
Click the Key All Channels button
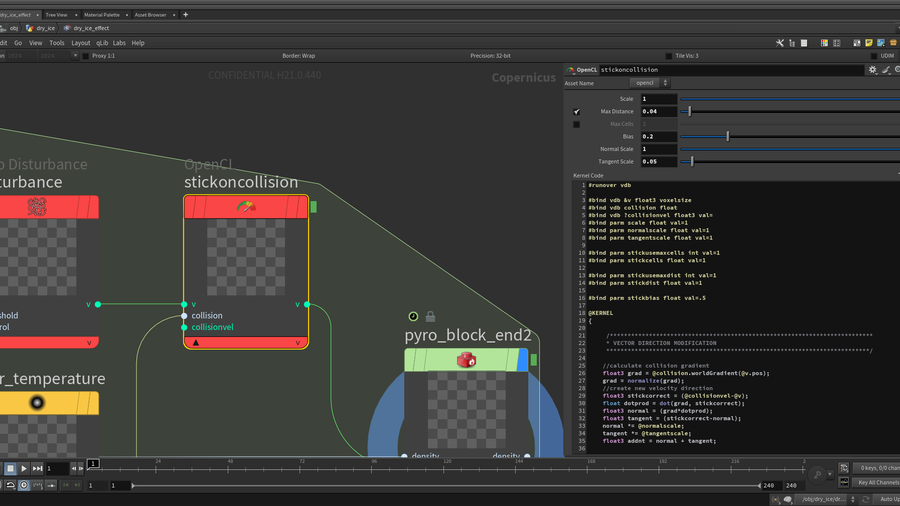pyautogui.click(x=877, y=483)
